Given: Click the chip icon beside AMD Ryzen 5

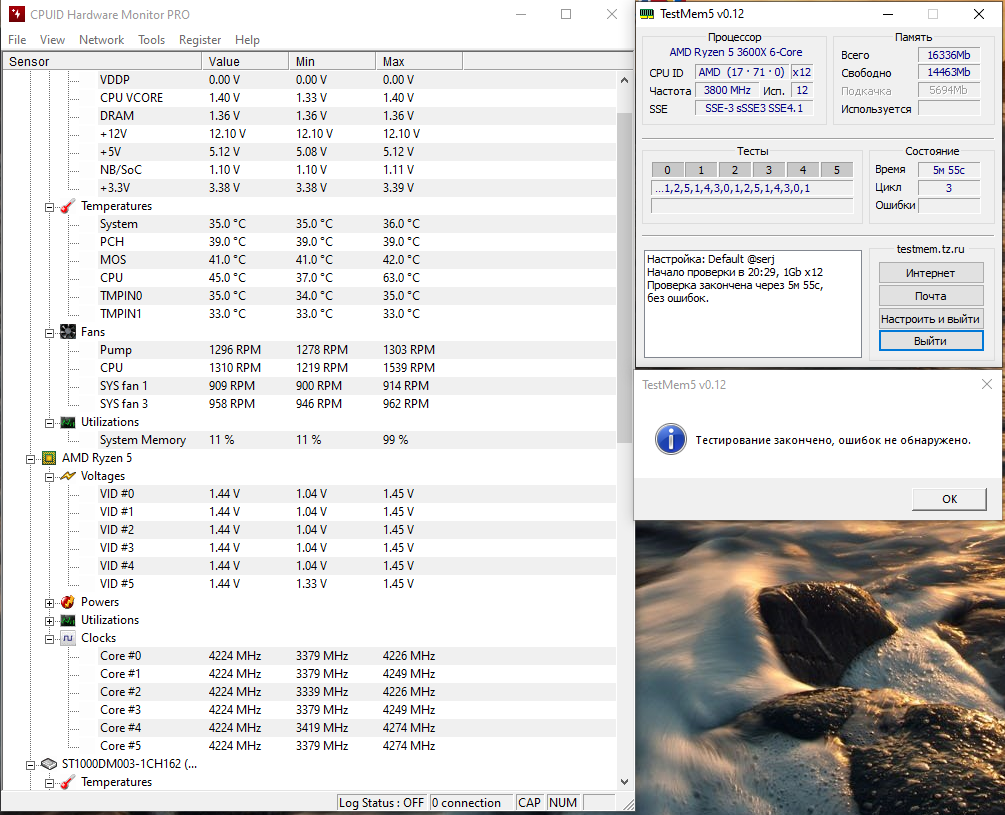Looking at the screenshot, I should (x=49, y=458).
